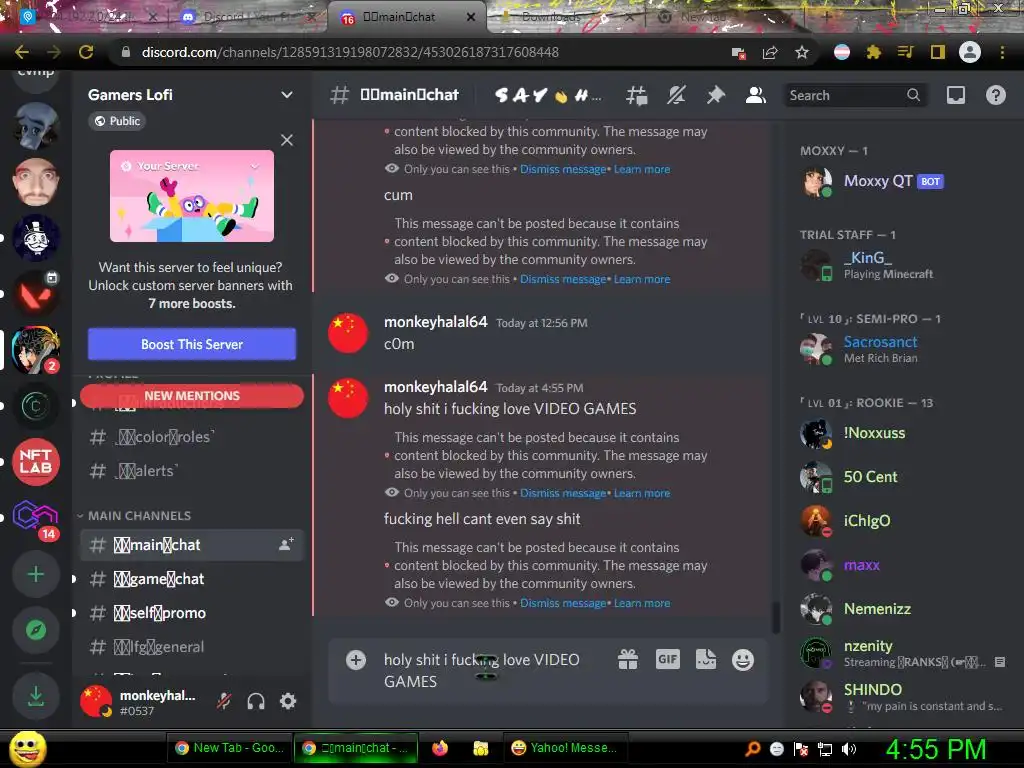Open browser extensions puzzle icon
The height and width of the screenshot is (768, 1024).
click(873, 52)
